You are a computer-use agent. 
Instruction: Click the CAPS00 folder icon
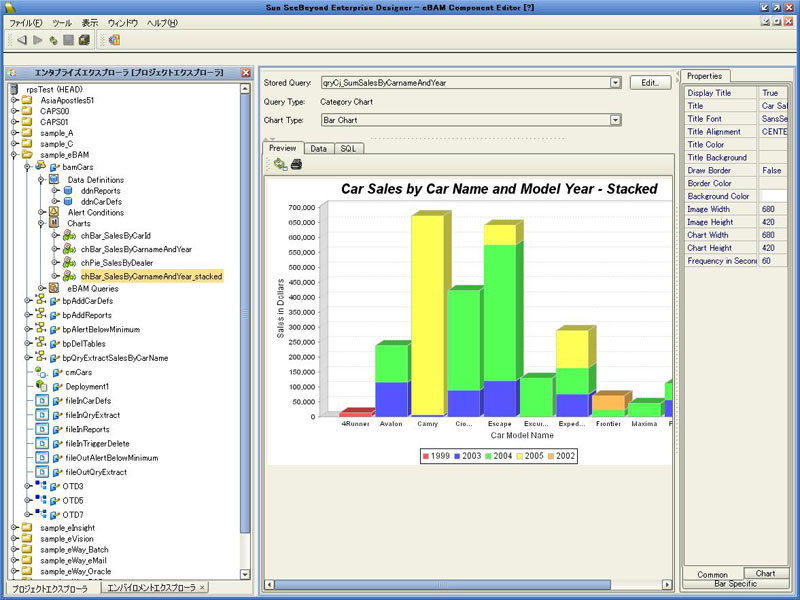(27, 111)
